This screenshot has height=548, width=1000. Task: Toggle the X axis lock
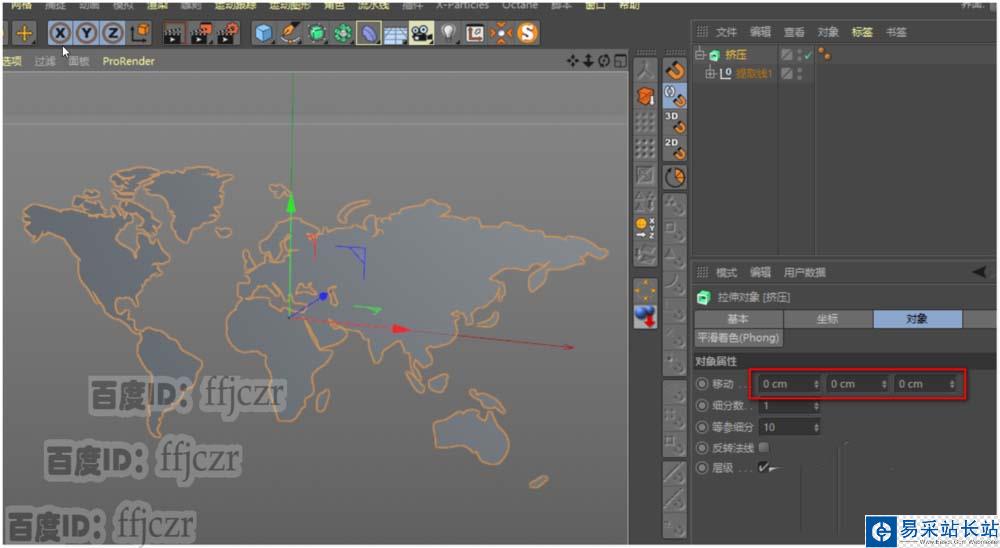pyautogui.click(x=60, y=33)
